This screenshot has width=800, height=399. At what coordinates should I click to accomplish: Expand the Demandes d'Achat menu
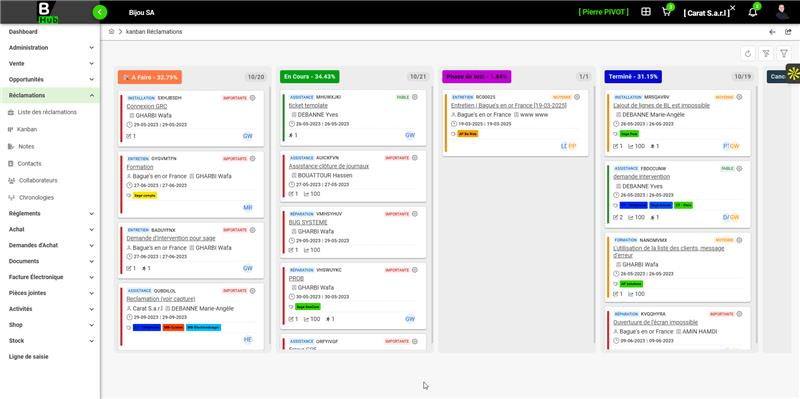pos(50,245)
